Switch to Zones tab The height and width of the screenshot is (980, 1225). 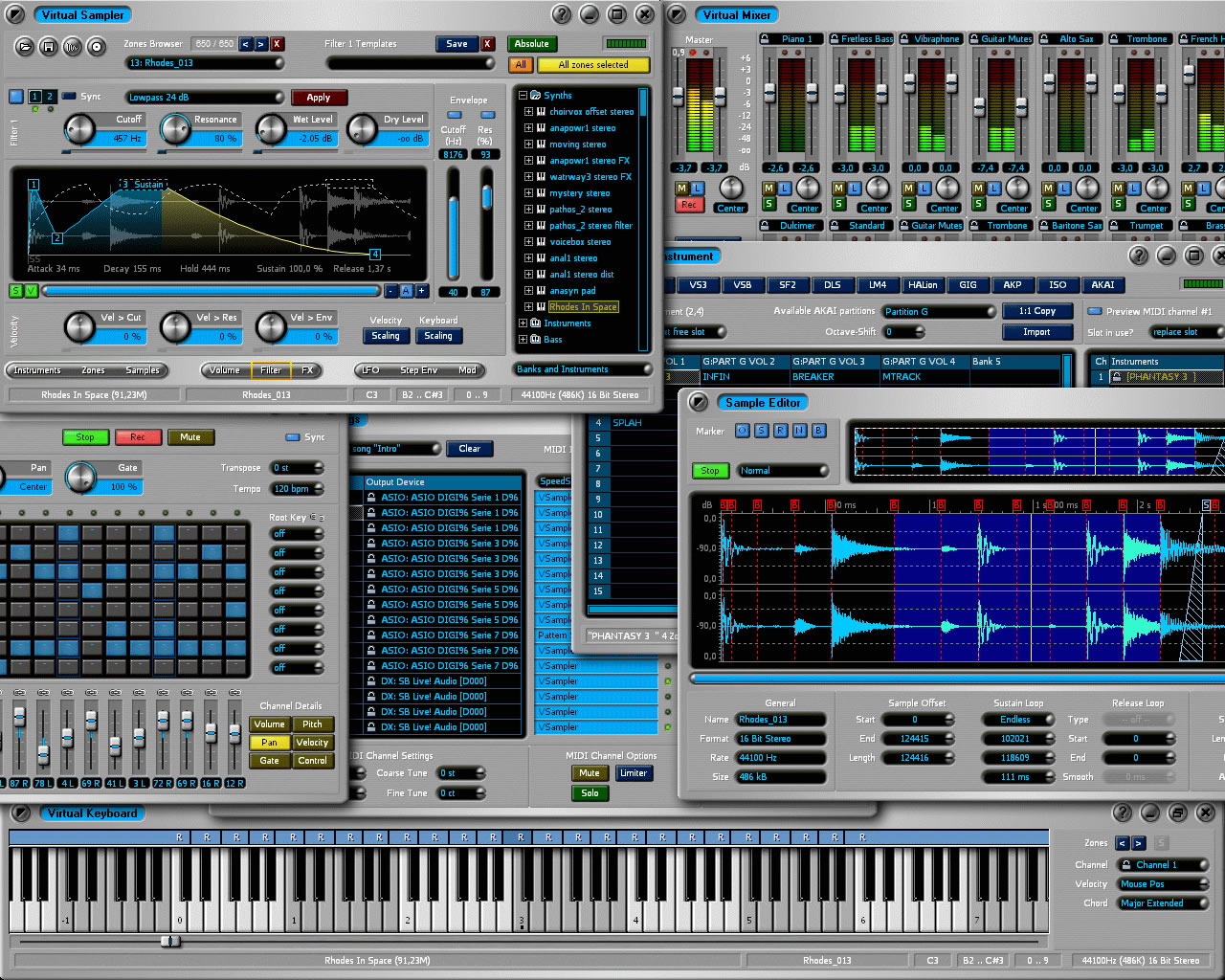tap(93, 370)
